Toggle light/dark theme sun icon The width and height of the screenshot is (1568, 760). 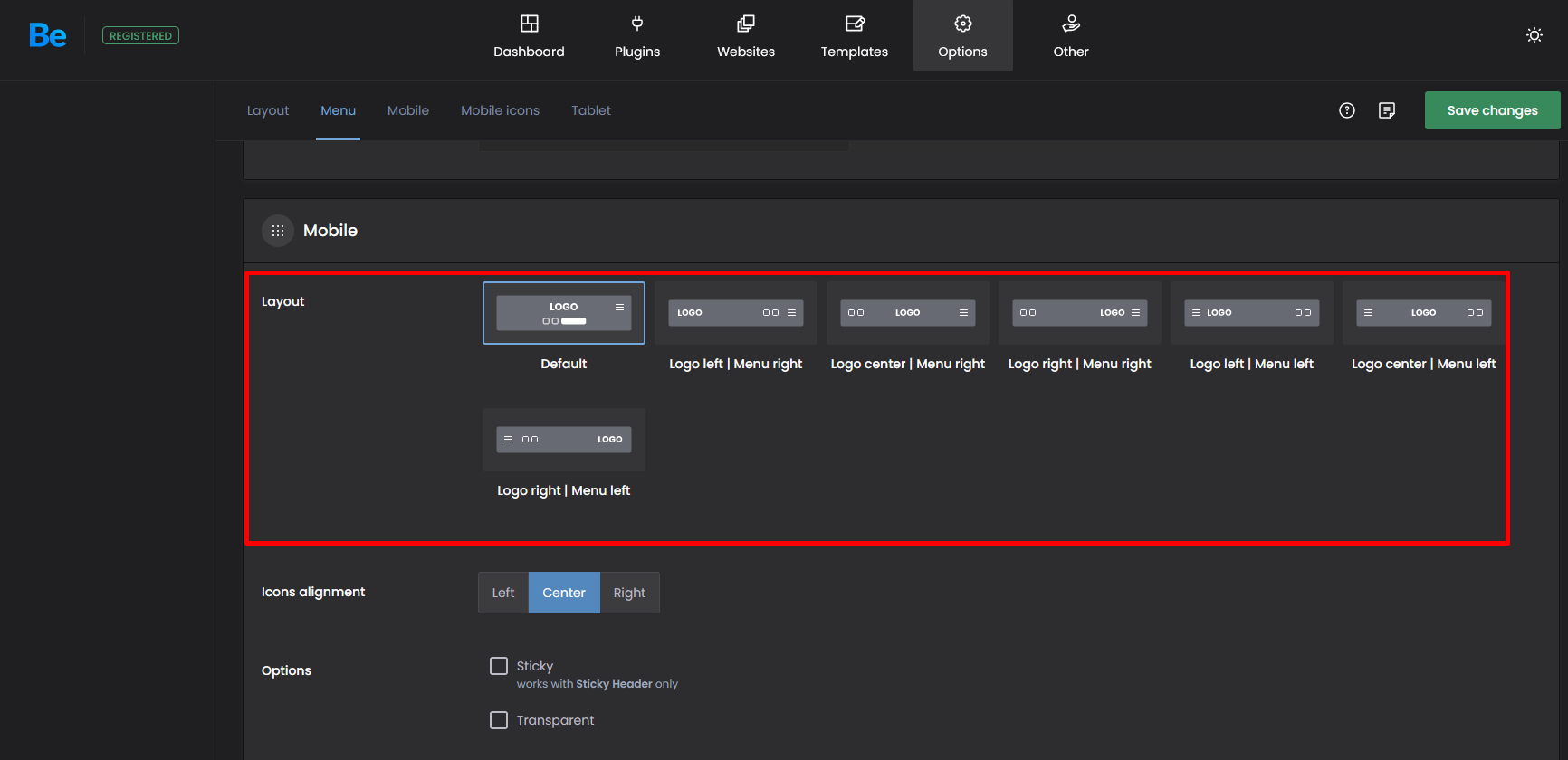(x=1535, y=35)
